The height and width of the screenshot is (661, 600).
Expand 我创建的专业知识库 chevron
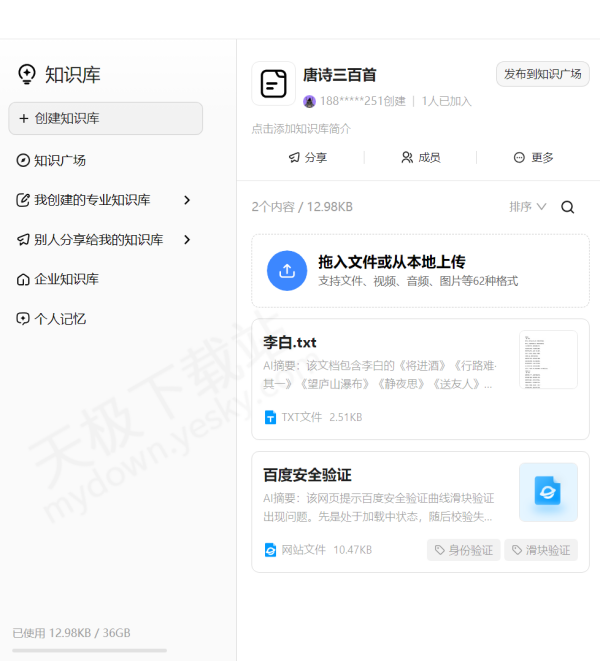pyautogui.click(x=187, y=200)
